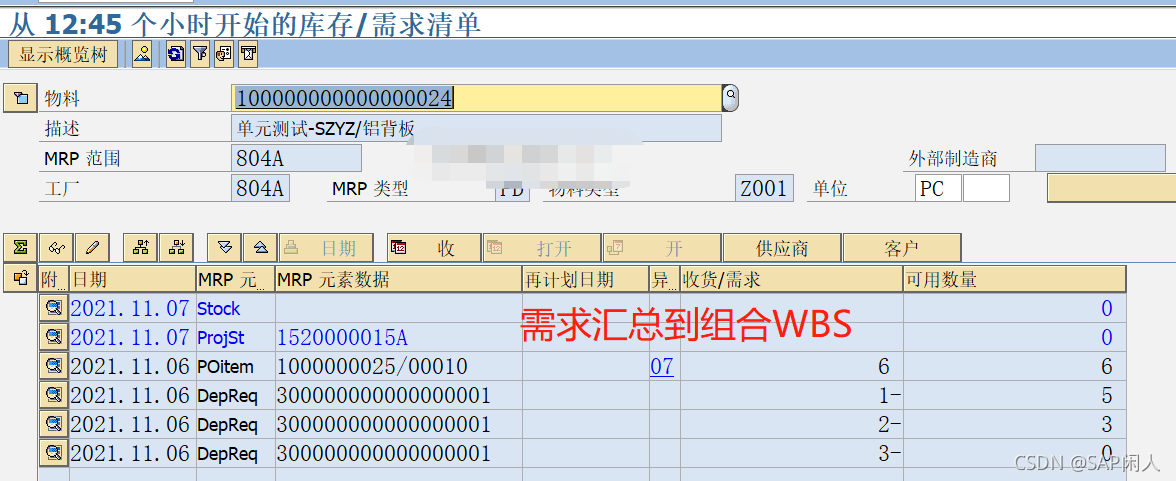Click date 2021.11.07 in ProjSt row
Screen dimensions: 1176x481
pyautogui.click(x=131, y=338)
